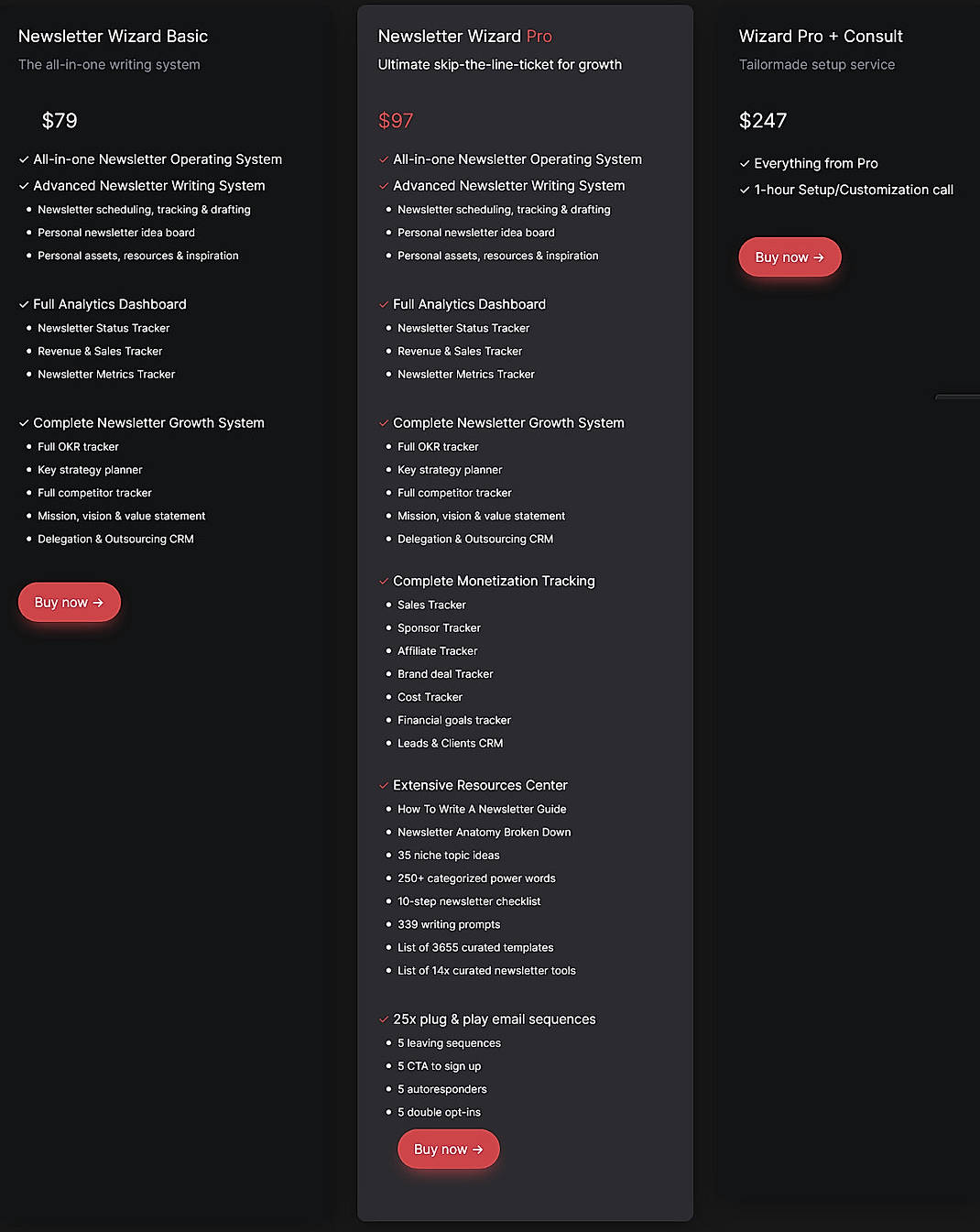Image resolution: width=980 pixels, height=1232 pixels.
Task: Click the bullet beside Delegation & Outsourcing CRM in Pro
Action: (x=389, y=539)
